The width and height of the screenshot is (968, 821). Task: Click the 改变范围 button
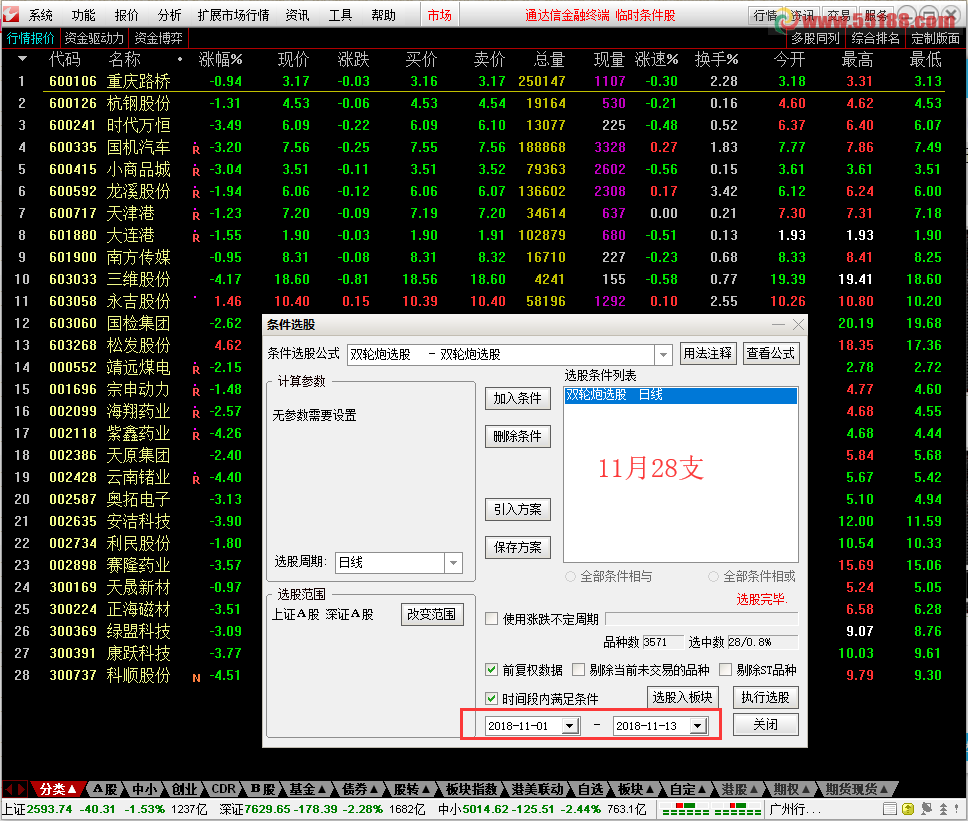pyautogui.click(x=432, y=614)
